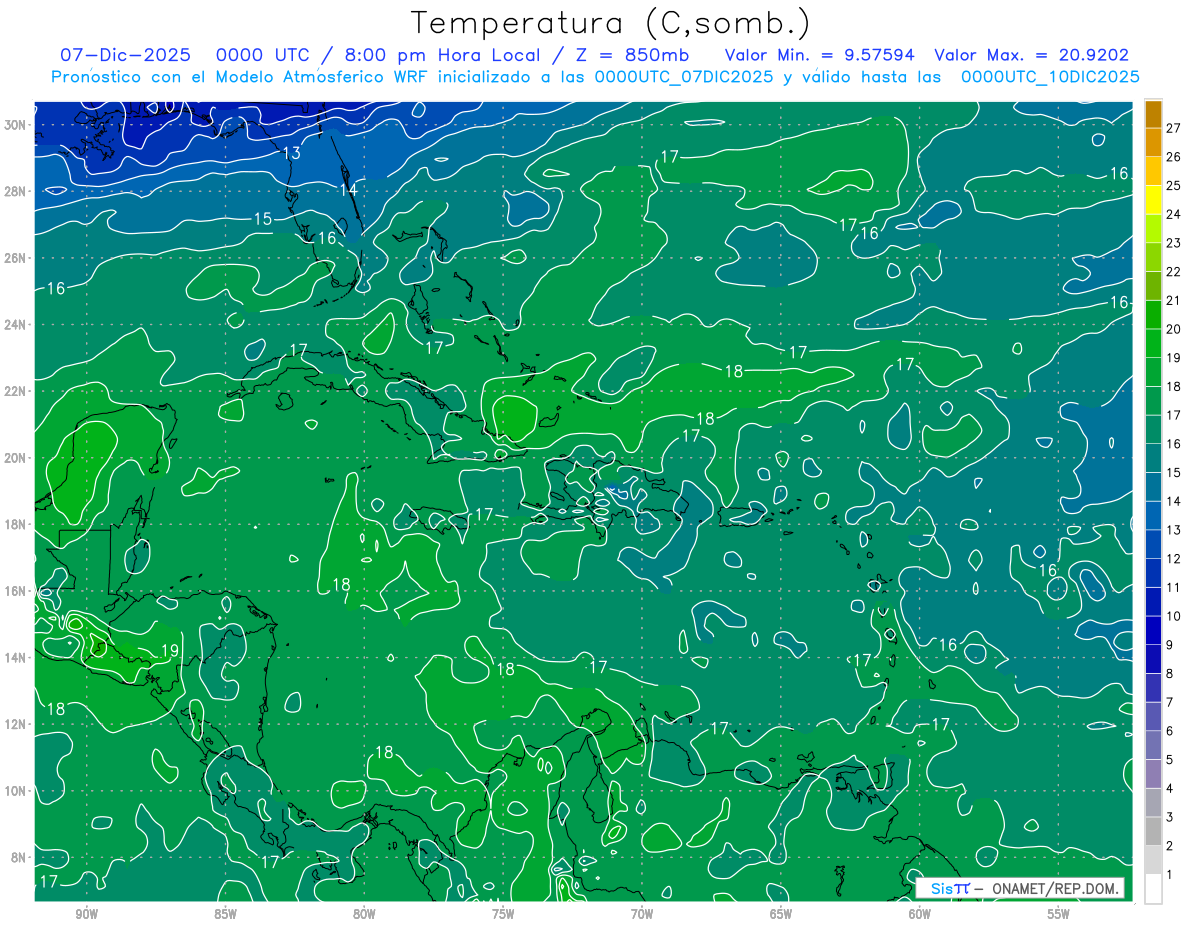
Task: Click the Sisπ logo text
Action: tap(950, 888)
